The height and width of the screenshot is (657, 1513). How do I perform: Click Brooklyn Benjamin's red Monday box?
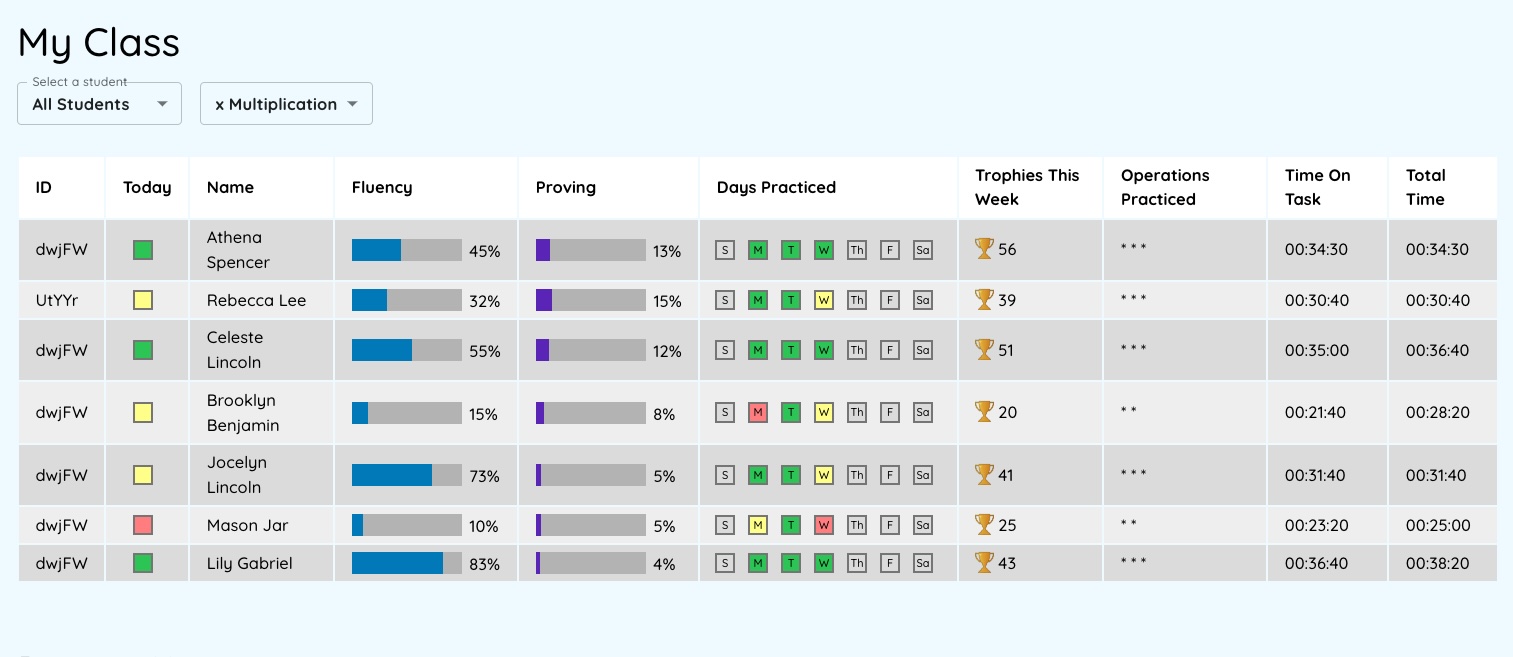pyautogui.click(x=758, y=412)
